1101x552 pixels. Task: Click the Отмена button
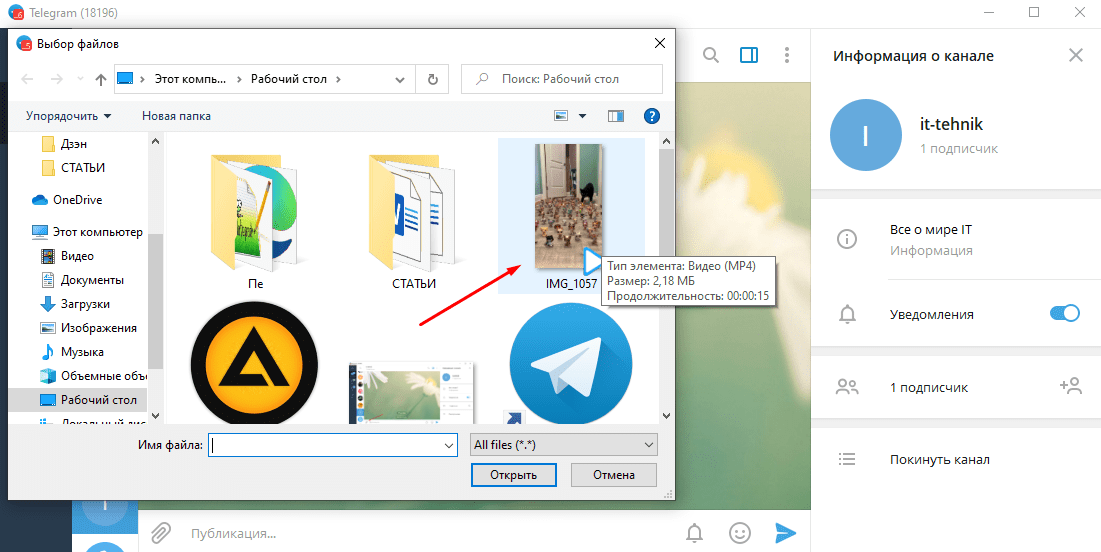pyautogui.click(x=614, y=475)
